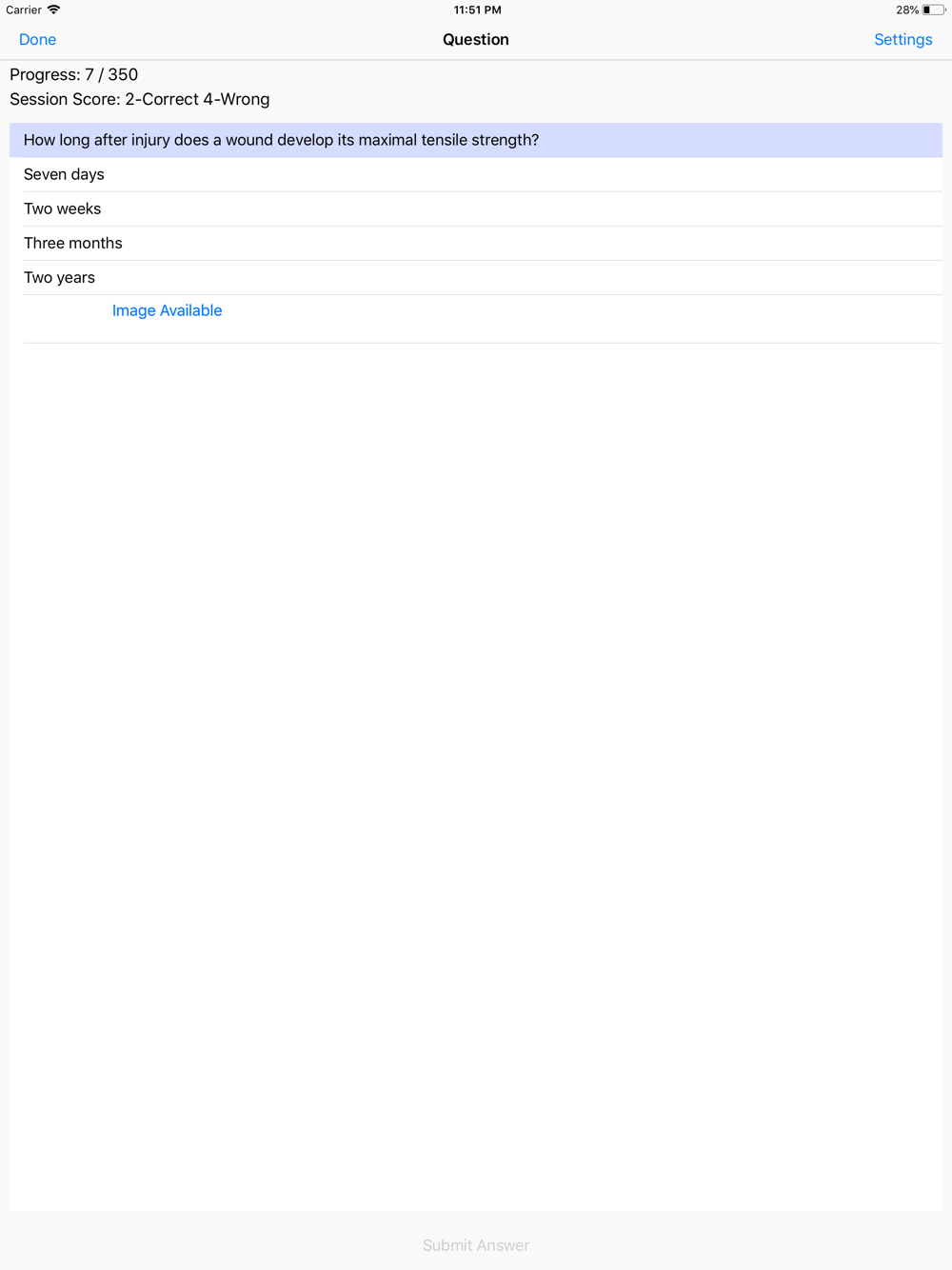Tap the Carrier label in status bar
Viewport: 952px width, 1270px height.
point(24,10)
